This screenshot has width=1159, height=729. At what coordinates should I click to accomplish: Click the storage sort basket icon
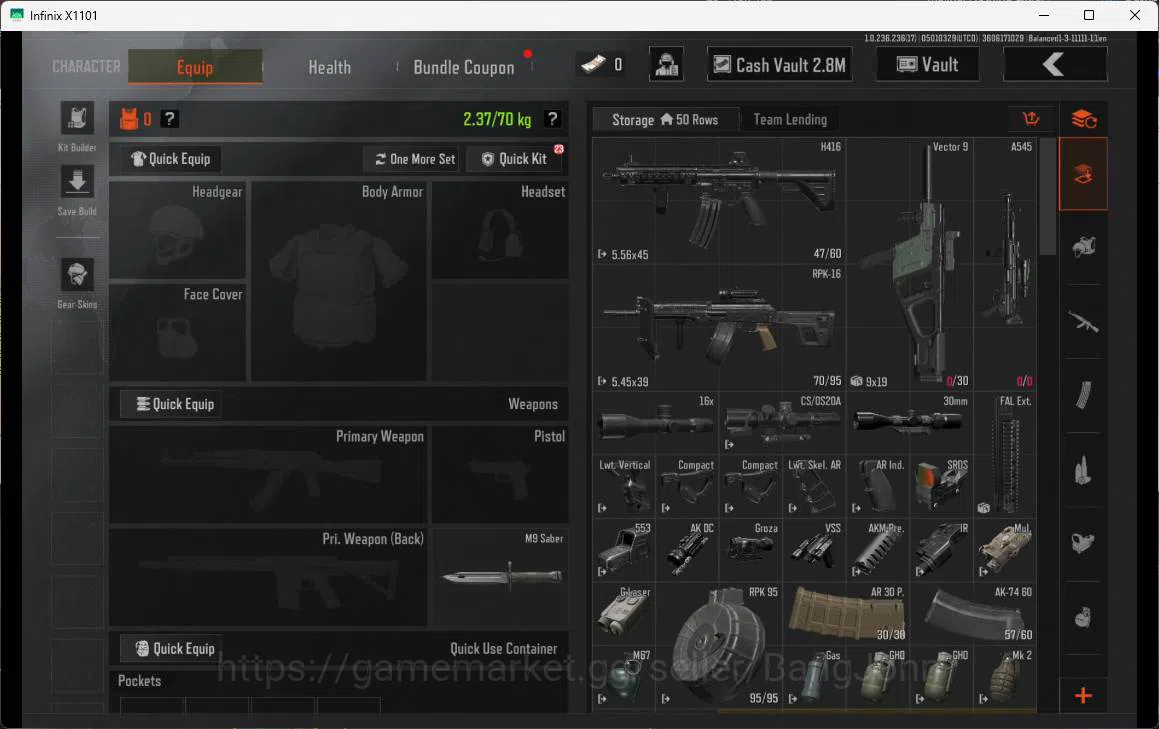point(1031,119)
